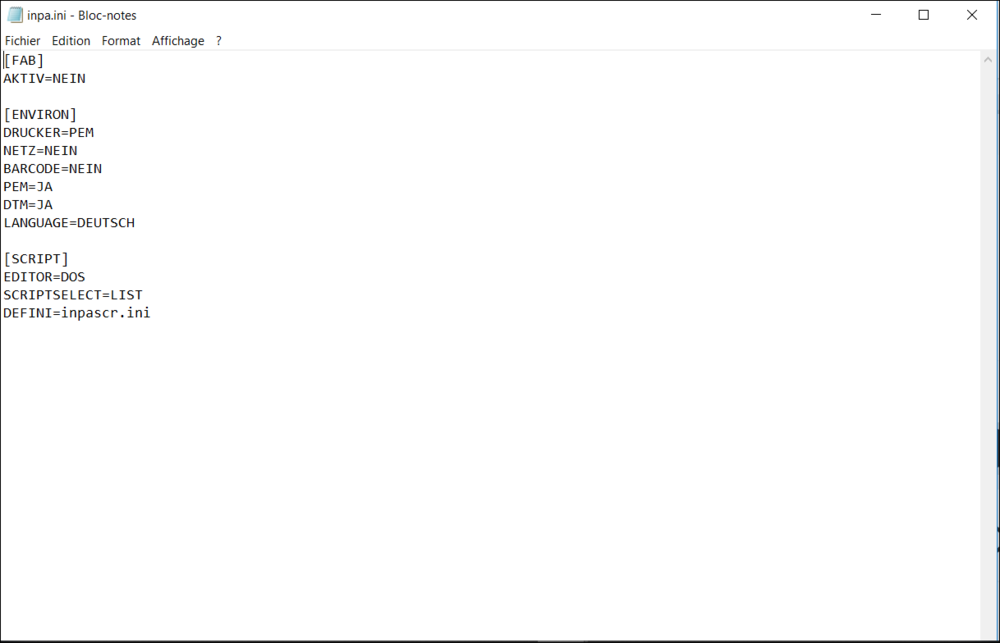The image size is (1000, 643).
Task: Click the NETZ=NEIN line
Action: pos(40,151)
